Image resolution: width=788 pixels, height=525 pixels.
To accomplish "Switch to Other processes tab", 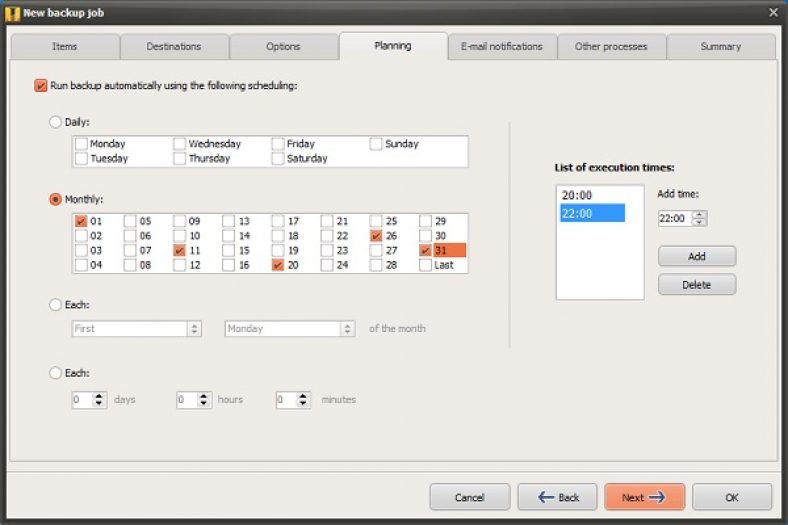I will tap(611, 47).
